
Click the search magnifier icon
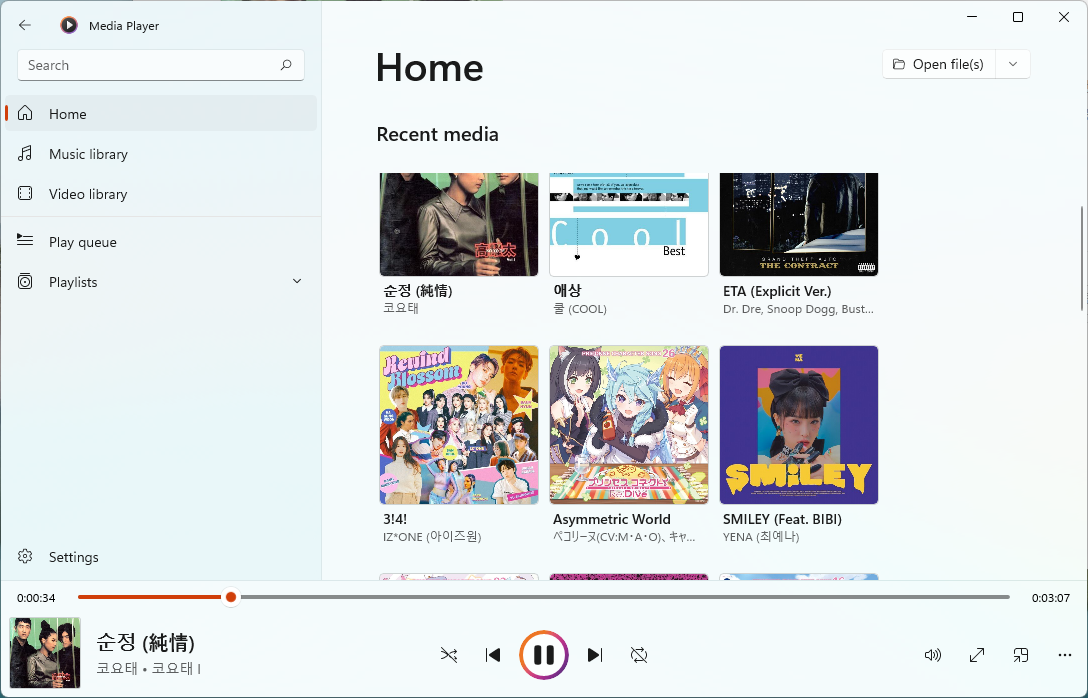(286, 65)
